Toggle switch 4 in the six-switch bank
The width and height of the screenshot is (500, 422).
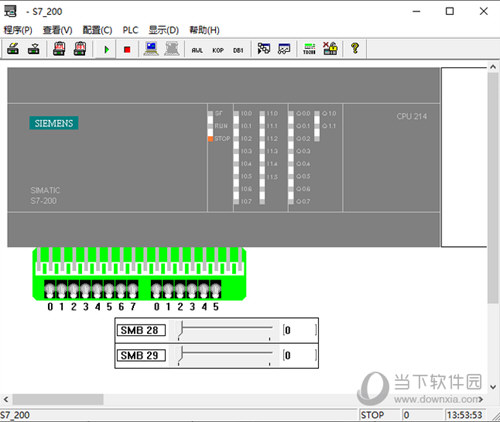pos(204,289)
